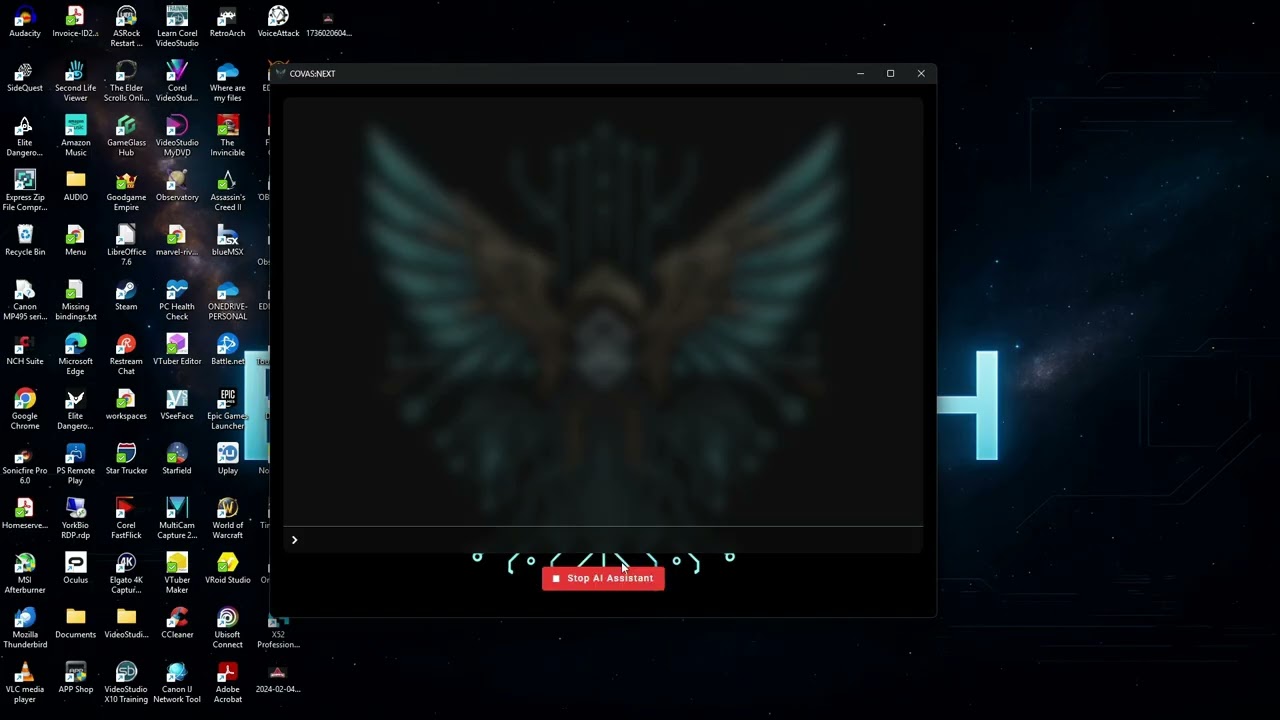Minimize the COVAS:NEXT window
1280x720 pixels.
[860, 73]
